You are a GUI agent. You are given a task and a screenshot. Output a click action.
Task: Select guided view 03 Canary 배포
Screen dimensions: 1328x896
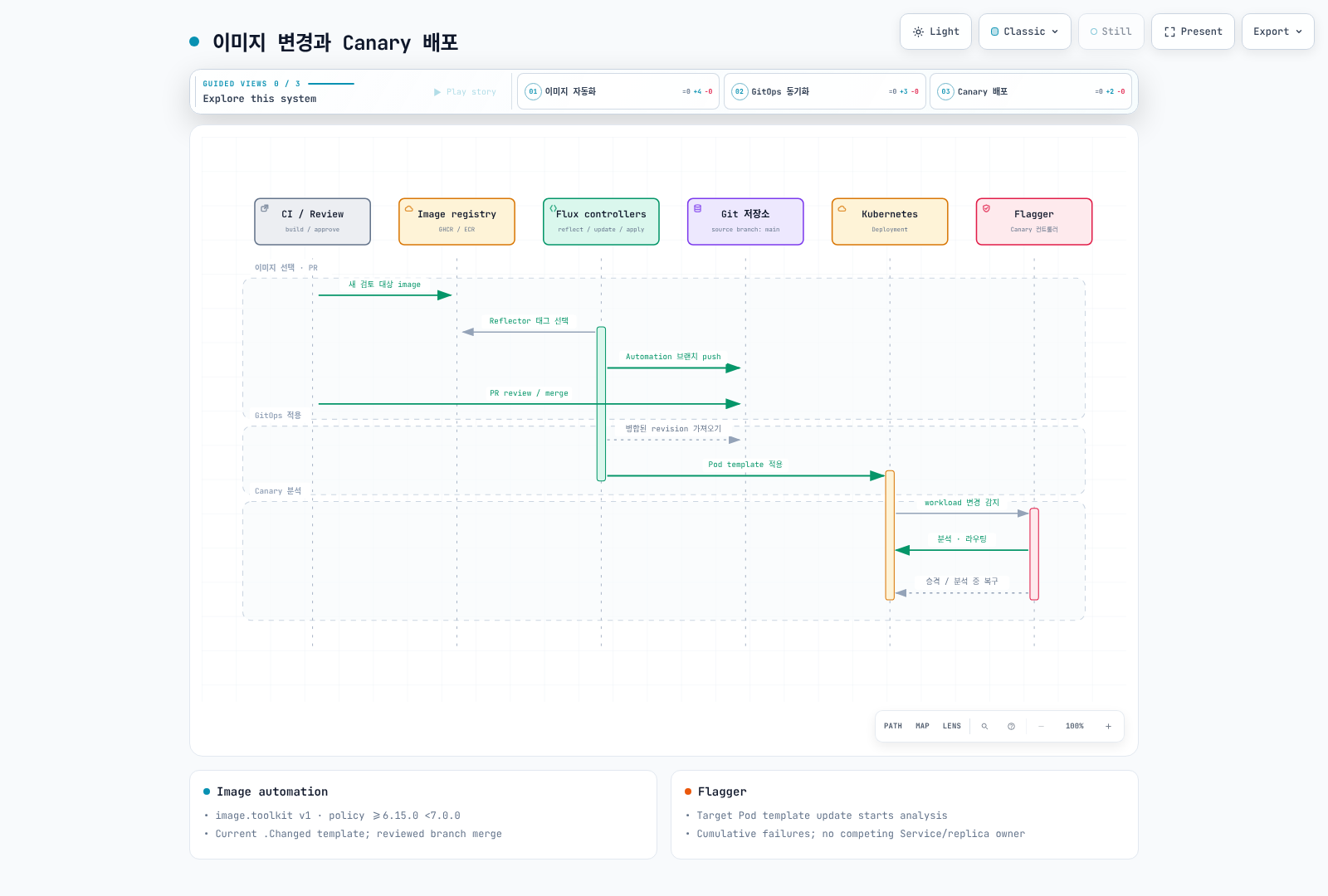click(1030, 91)
